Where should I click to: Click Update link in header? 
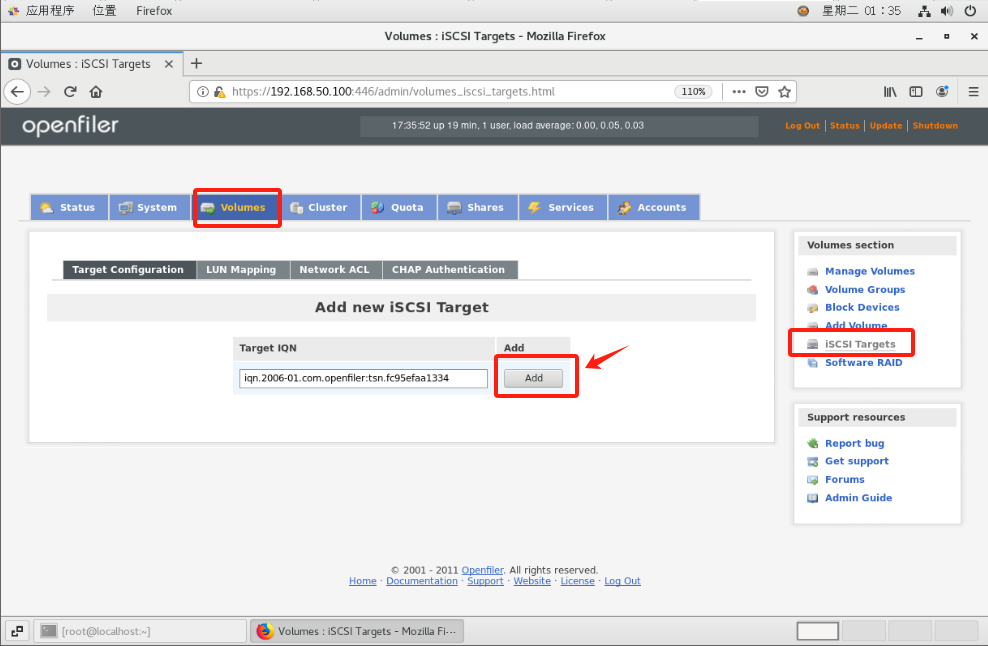(886, 126)
